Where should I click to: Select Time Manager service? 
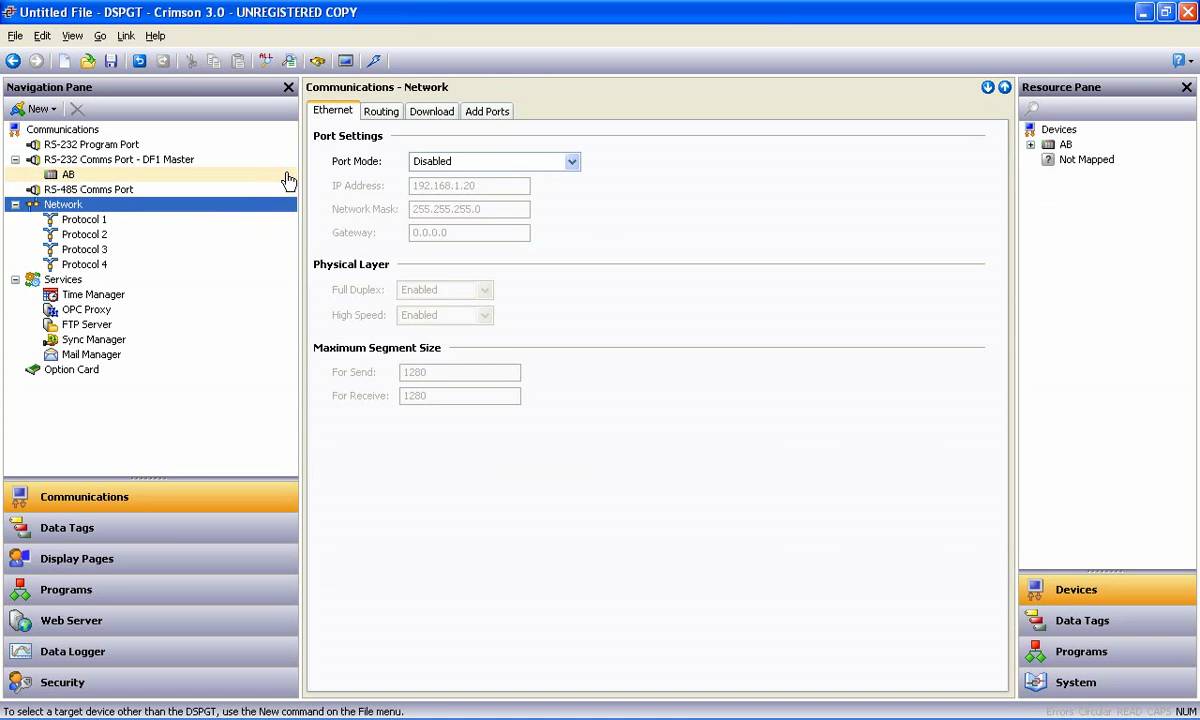(x=93, y=294)
